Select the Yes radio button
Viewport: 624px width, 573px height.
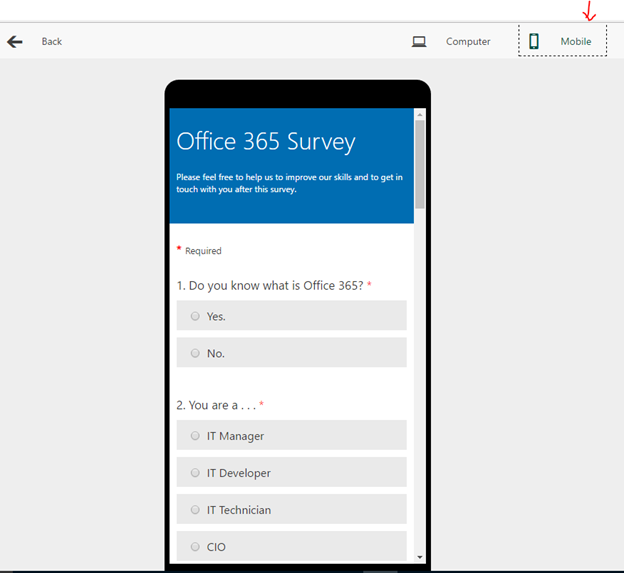pos(195,316)
